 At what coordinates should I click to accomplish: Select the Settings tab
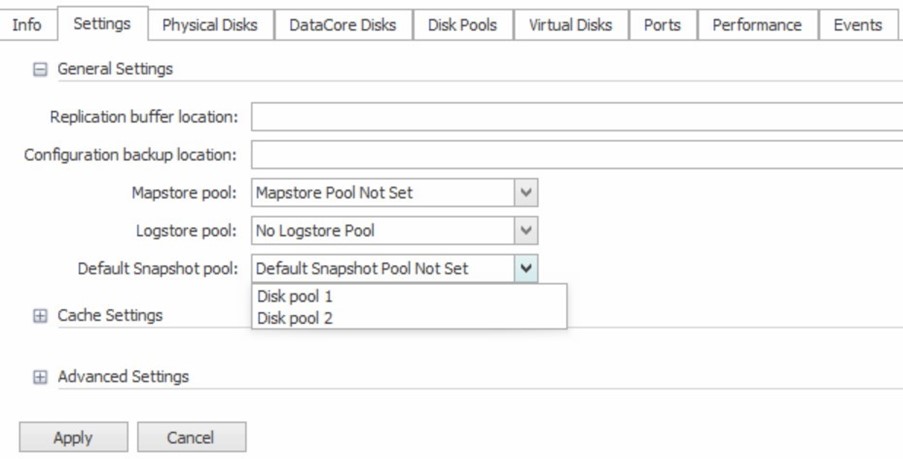pos(101,25)
